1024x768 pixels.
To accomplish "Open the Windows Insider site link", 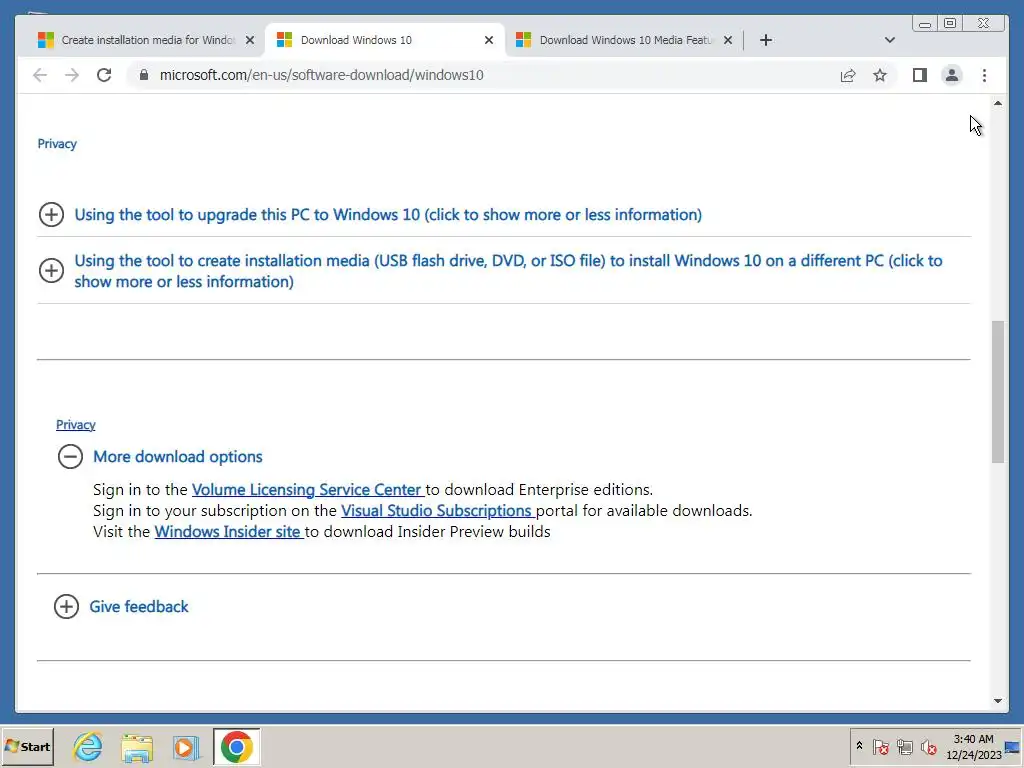I will point(228,532).
